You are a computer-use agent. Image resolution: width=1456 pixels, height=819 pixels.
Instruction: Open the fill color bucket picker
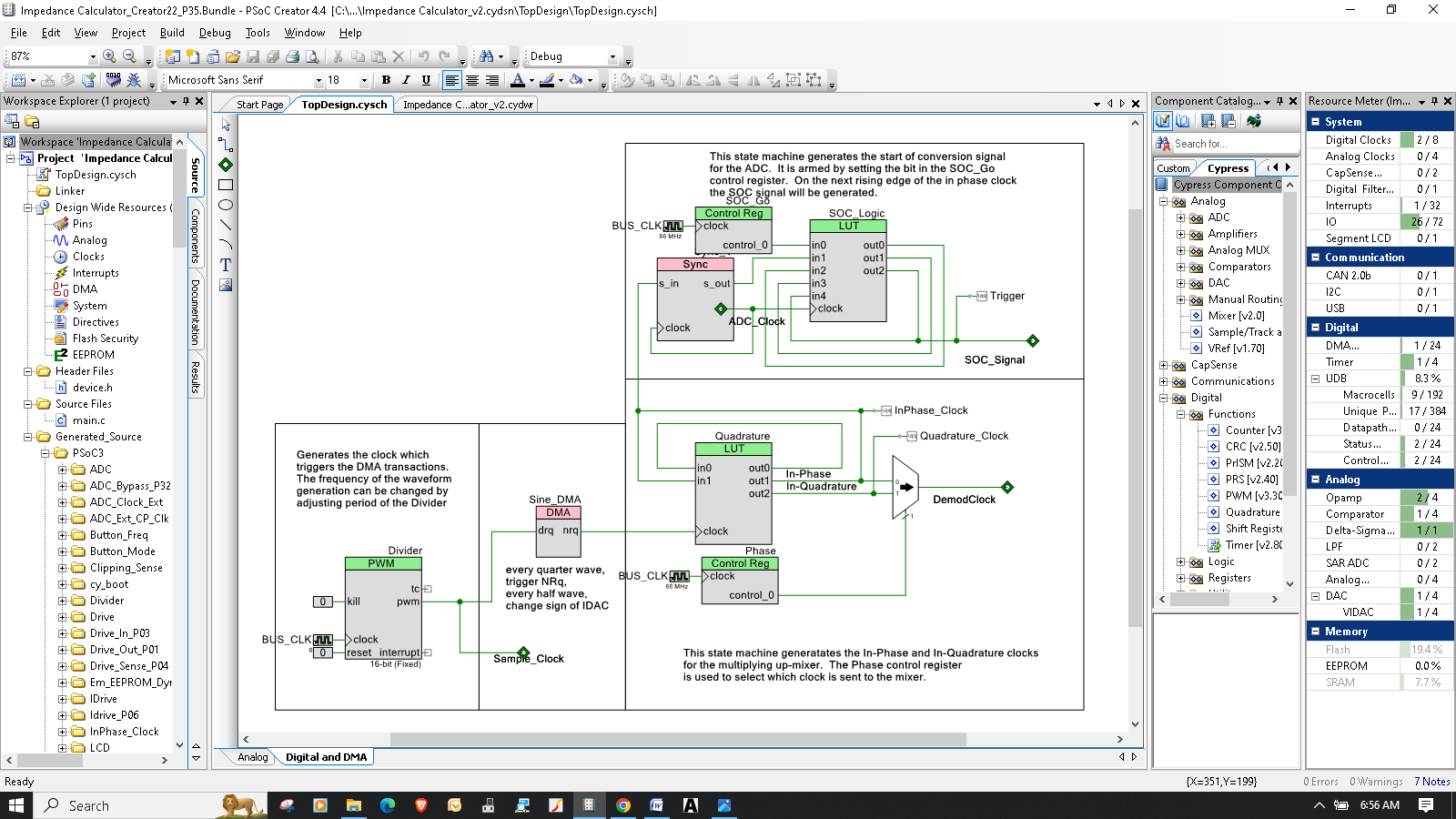pyautogui.click(x=576, y=80)
